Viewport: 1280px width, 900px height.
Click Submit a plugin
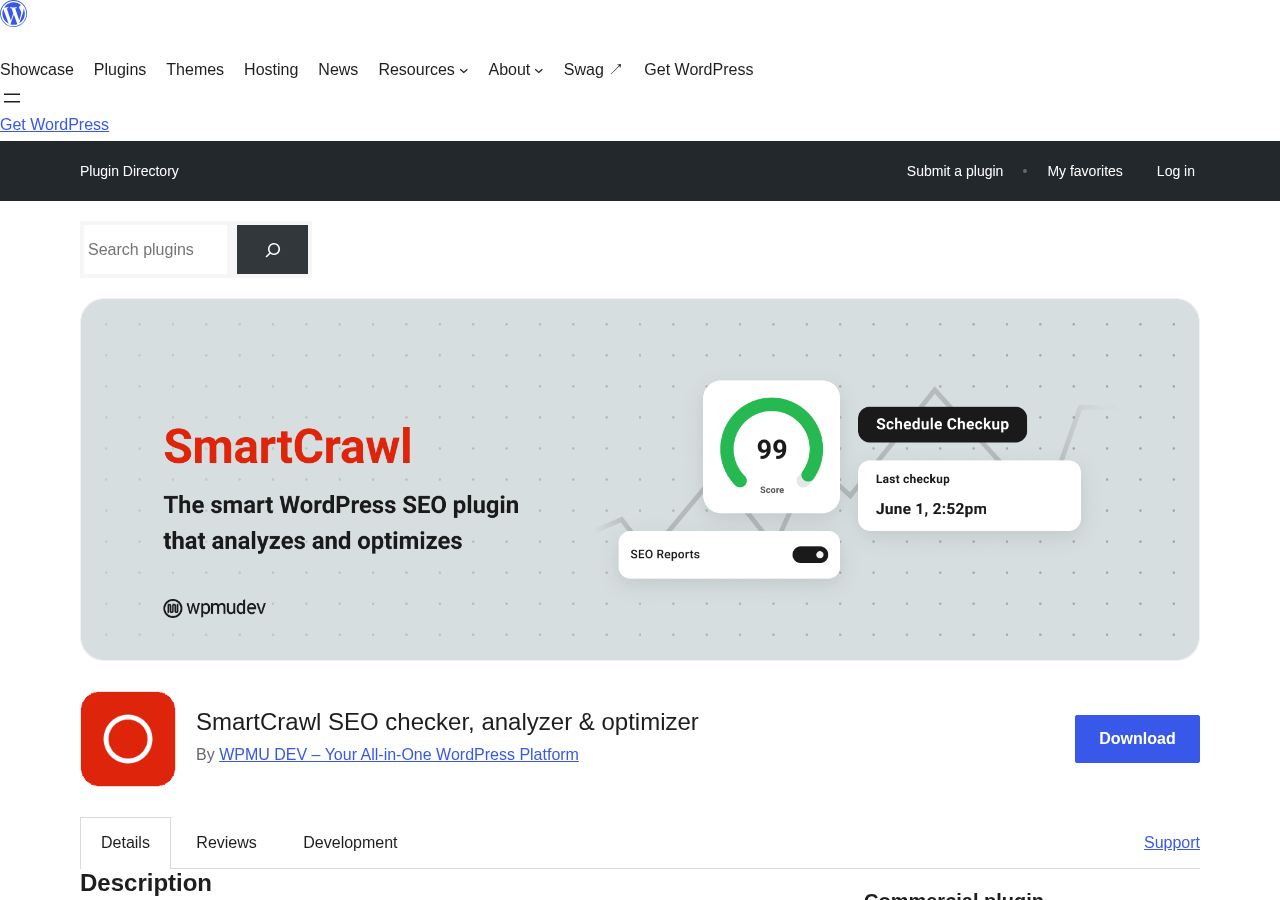click(955, 171)
